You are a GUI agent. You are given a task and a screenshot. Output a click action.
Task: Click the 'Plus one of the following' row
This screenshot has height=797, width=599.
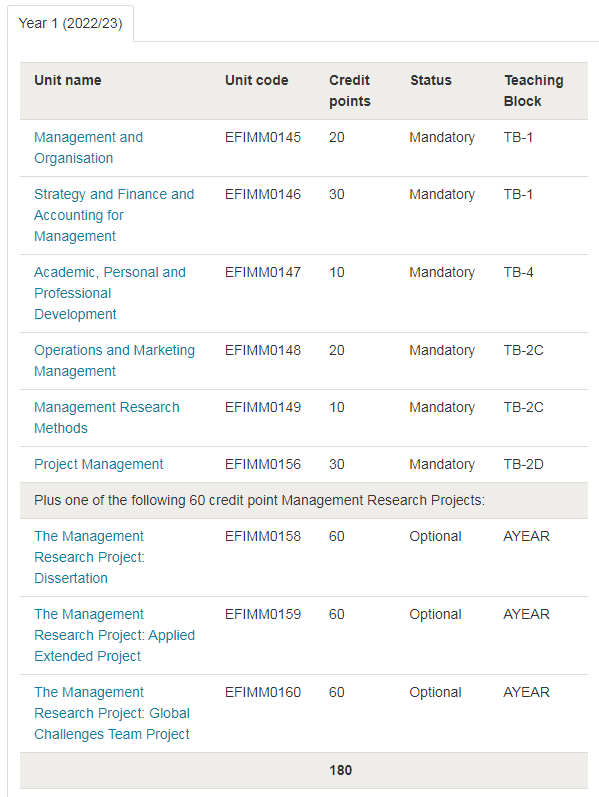point(304,501)
